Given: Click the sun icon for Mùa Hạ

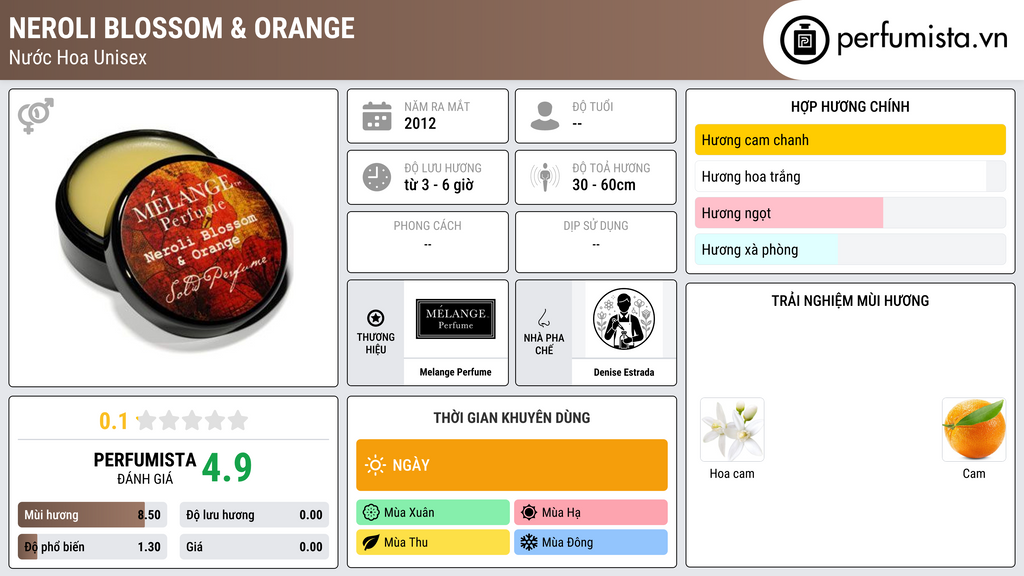Looking at the screenshot, I should (529, 513).
